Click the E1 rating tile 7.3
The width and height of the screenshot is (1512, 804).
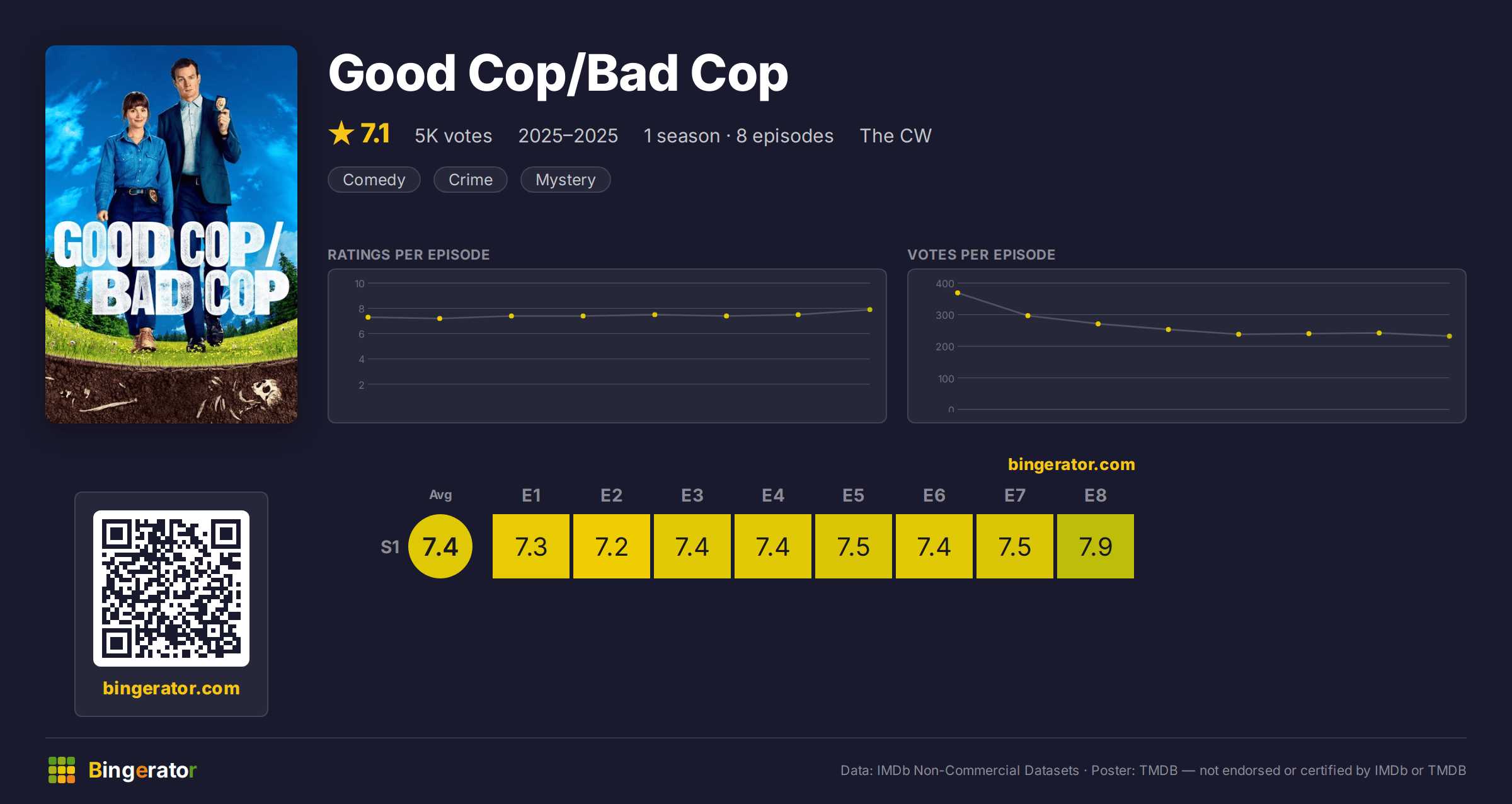(531, 546)
